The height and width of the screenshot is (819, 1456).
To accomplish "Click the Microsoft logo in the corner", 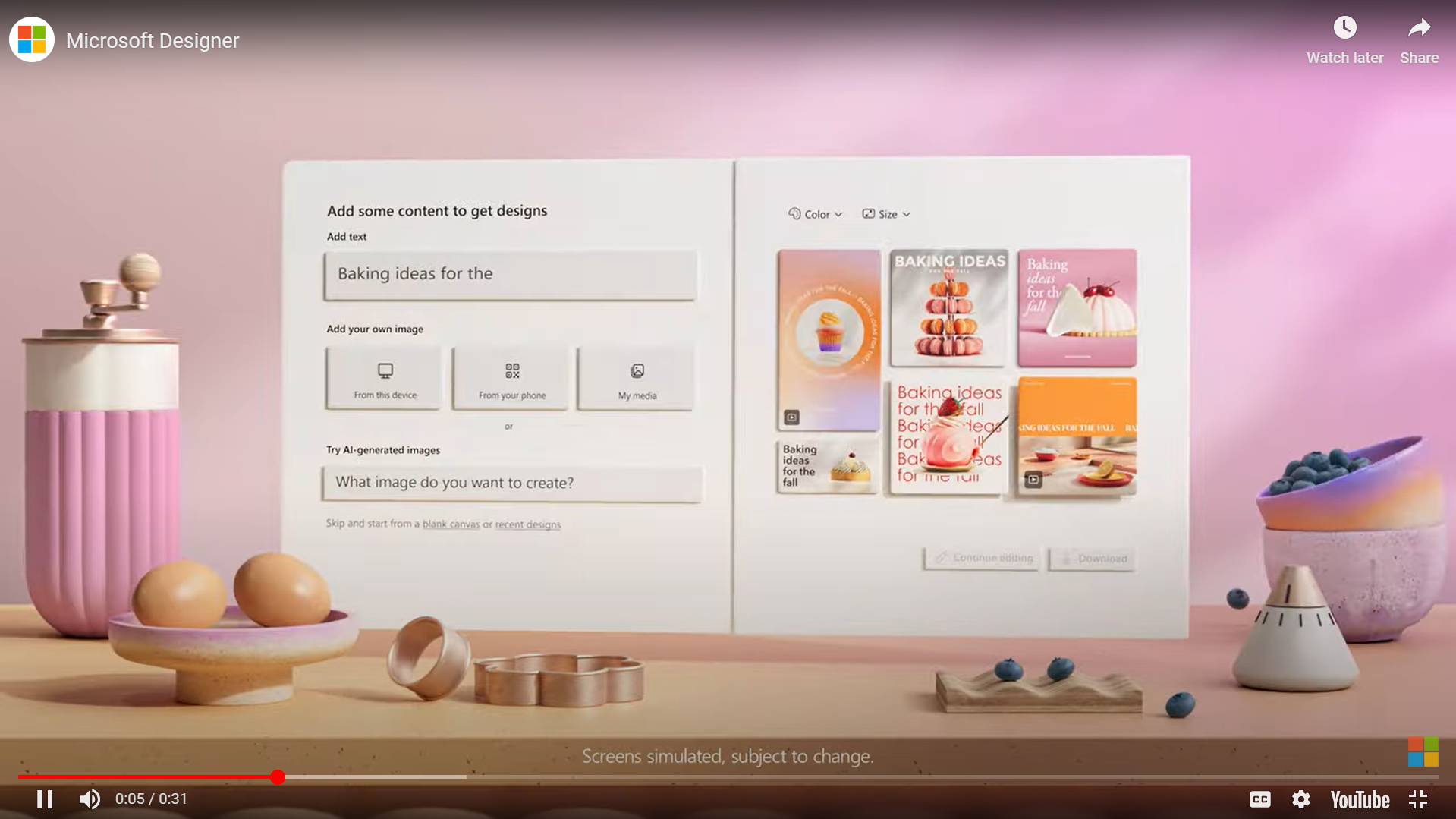I will (x=31, y=39).
